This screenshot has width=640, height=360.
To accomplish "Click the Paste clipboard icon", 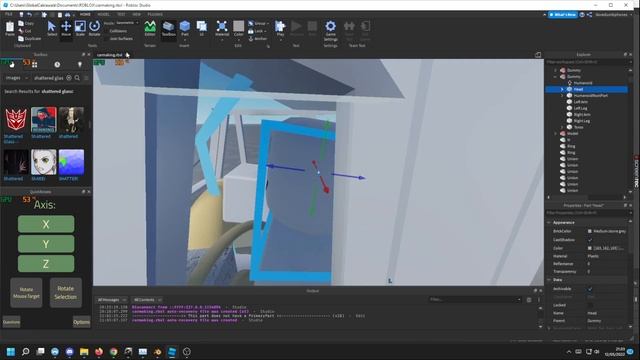I will click(x=10, y=27).
